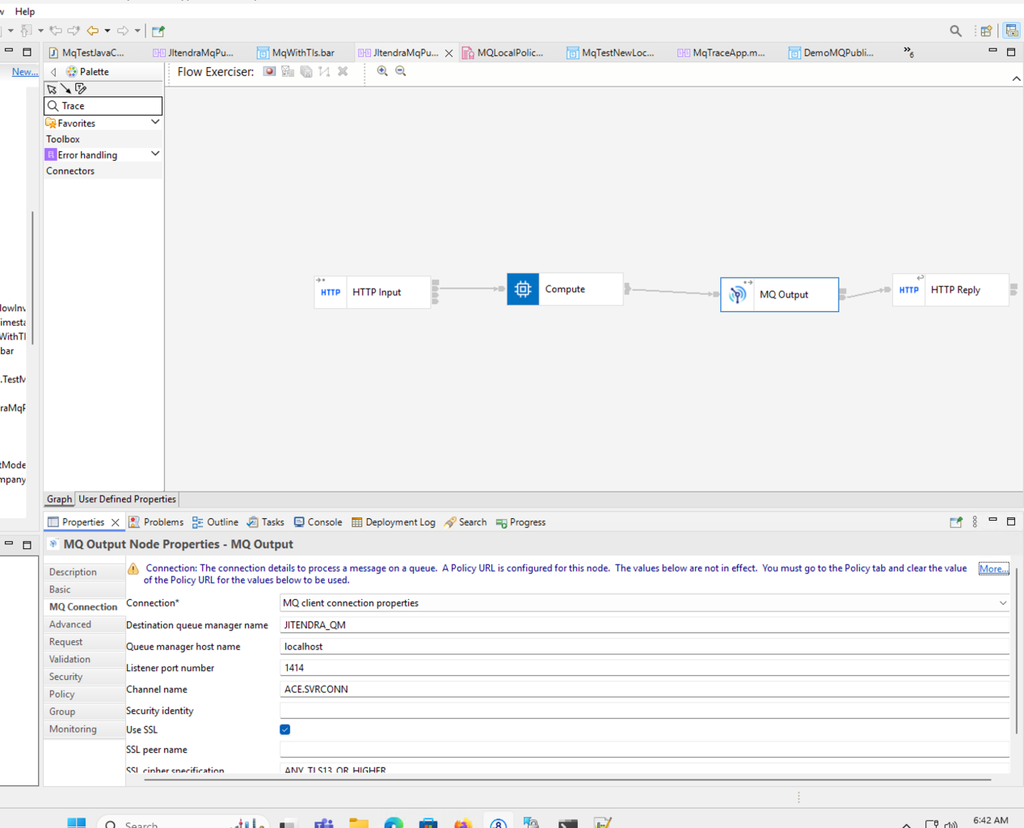Choose the palette selection arrow tool
This screenshot has width=1024, height=828.
tap(52, 89)
